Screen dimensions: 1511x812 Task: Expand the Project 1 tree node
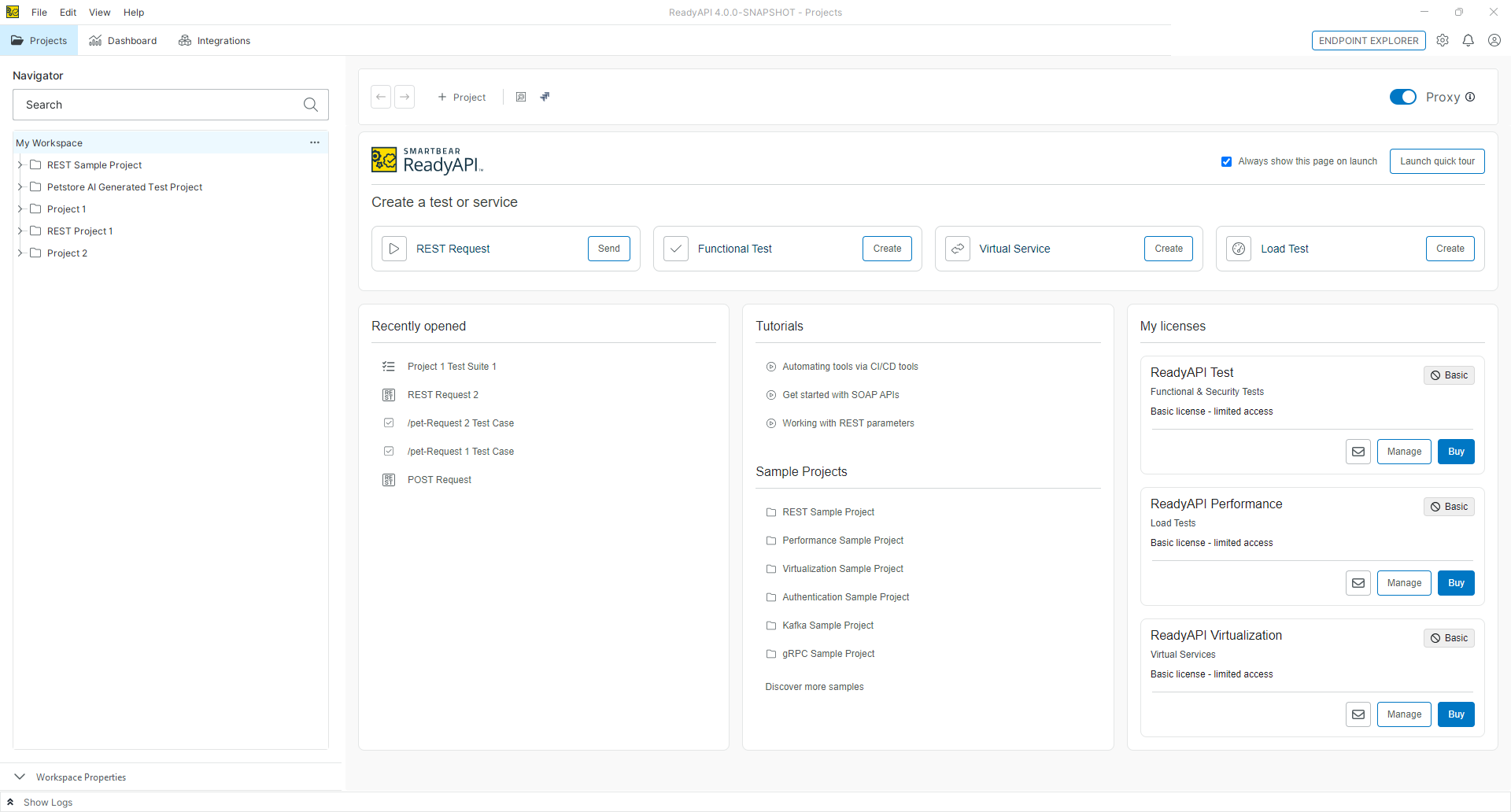coord(20,209)
